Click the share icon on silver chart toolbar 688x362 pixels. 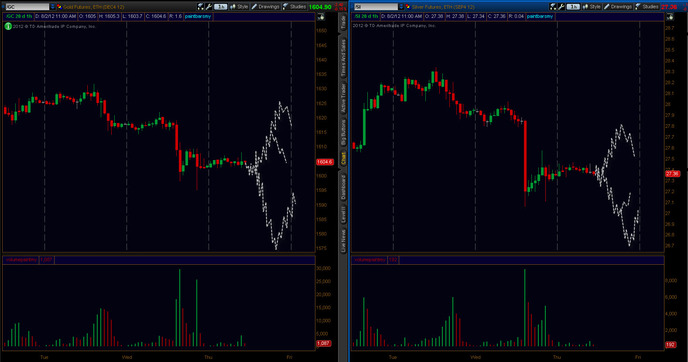tap(553, 7)
